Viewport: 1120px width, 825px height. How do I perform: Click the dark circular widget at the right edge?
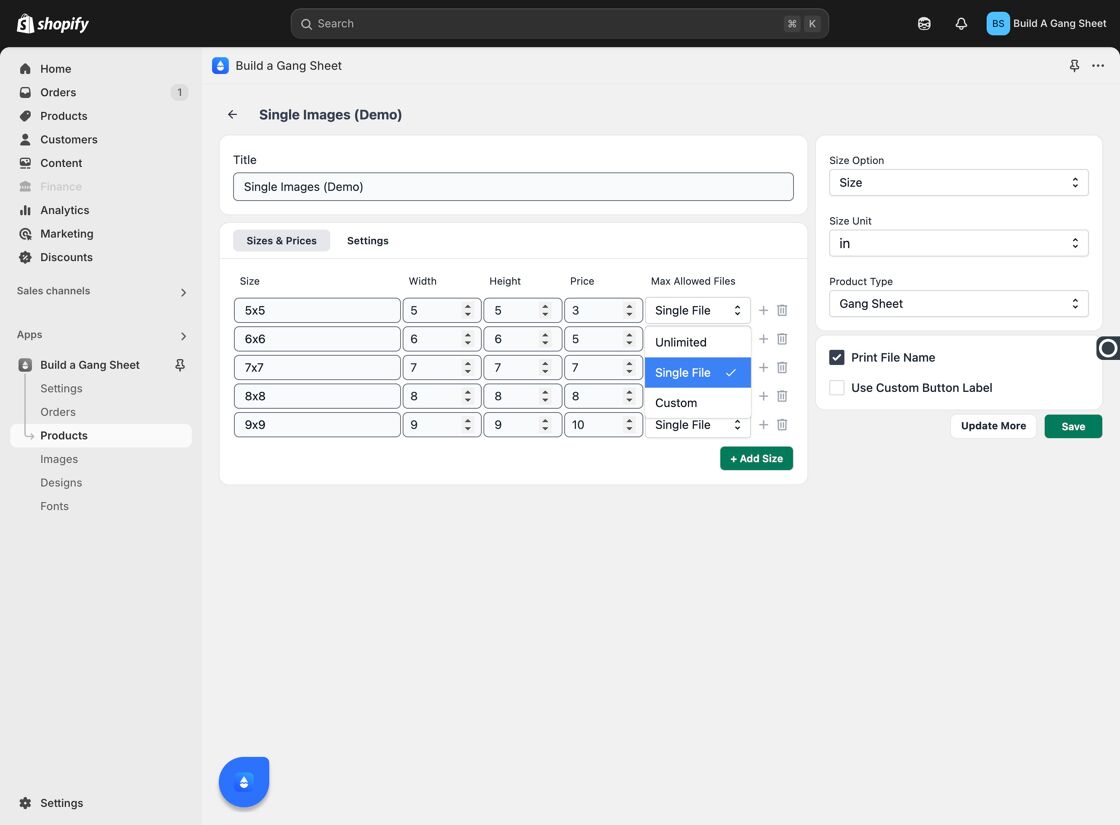(x=1108, y=348)
